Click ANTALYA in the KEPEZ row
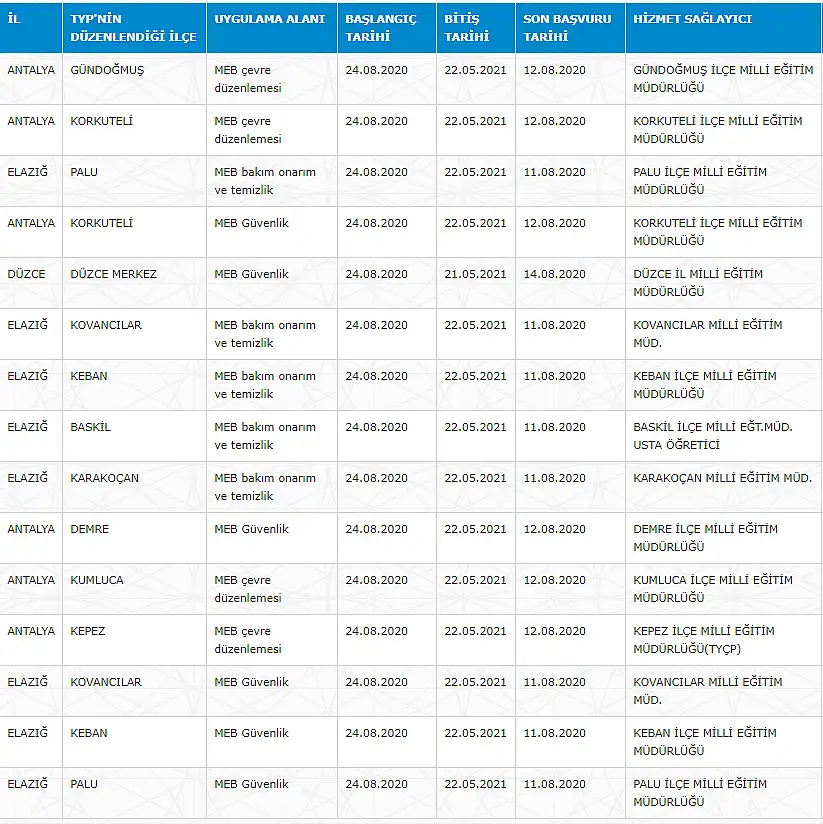This screenshot has width=823, height=824. [x=31, y=640]
